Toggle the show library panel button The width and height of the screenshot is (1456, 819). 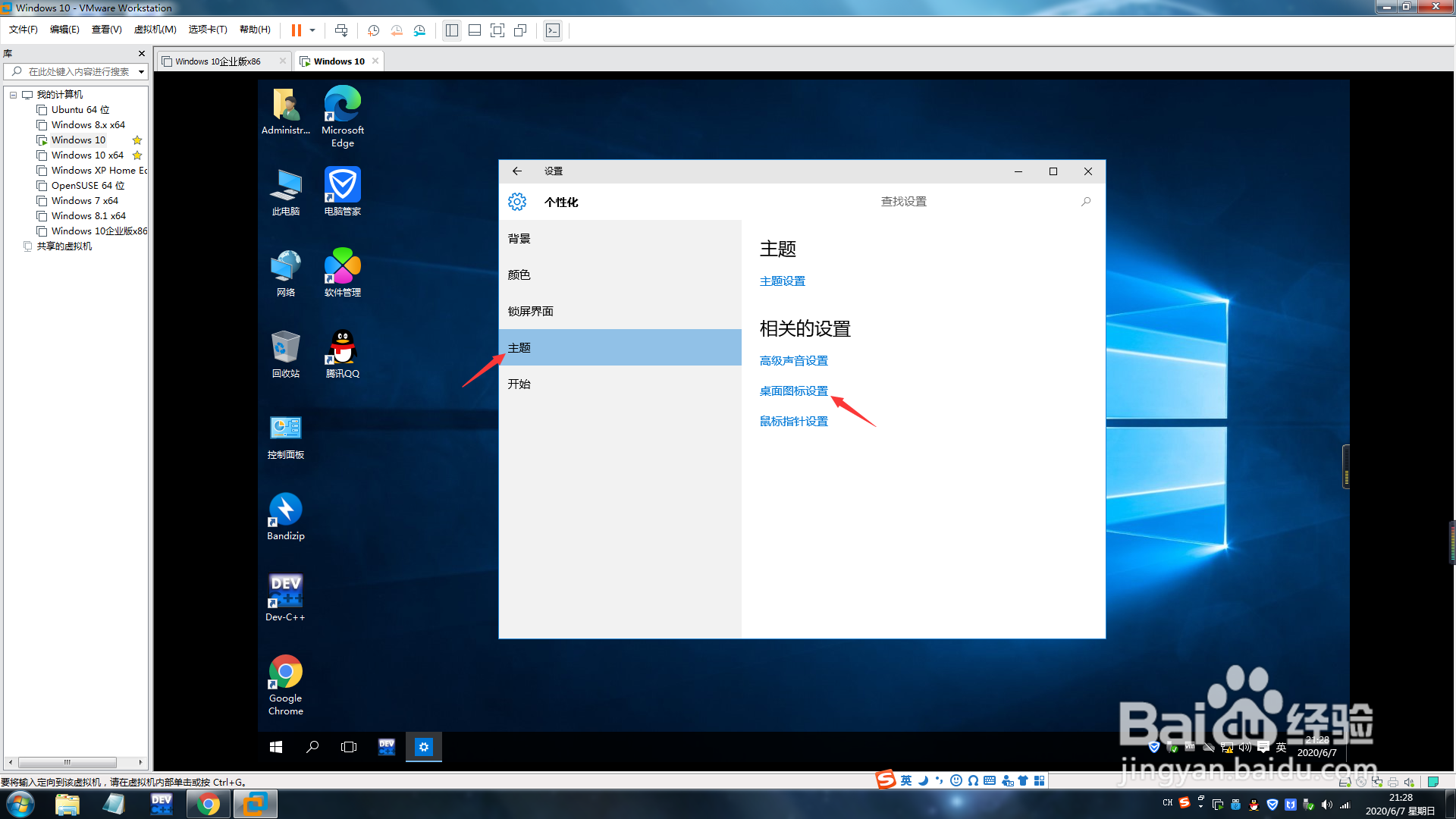click(x=452, y=30)
